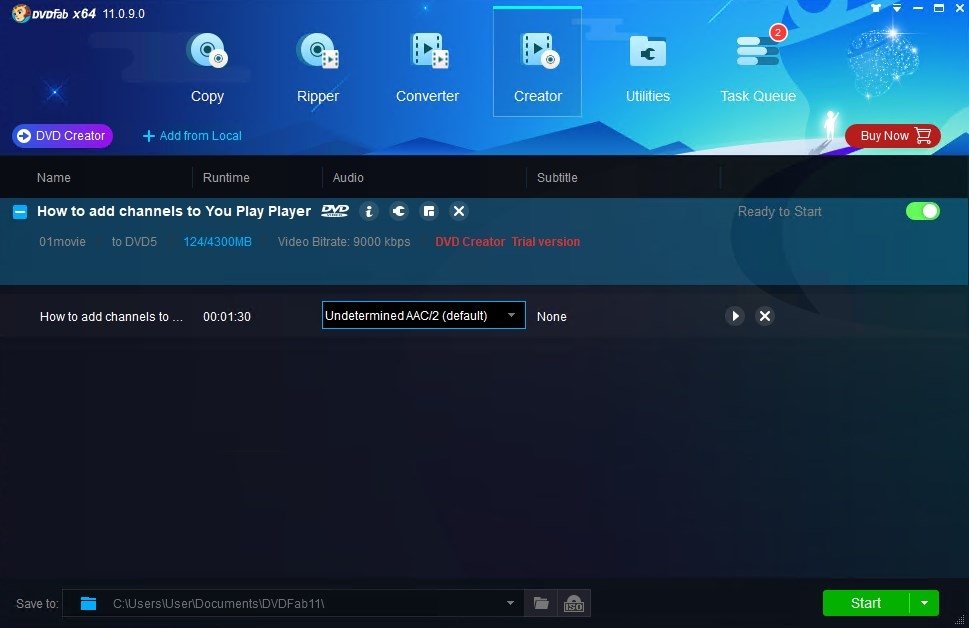969x628 pixels.
Task: Open advanced settings wrench icon
Action: click(x=399, y=211)
